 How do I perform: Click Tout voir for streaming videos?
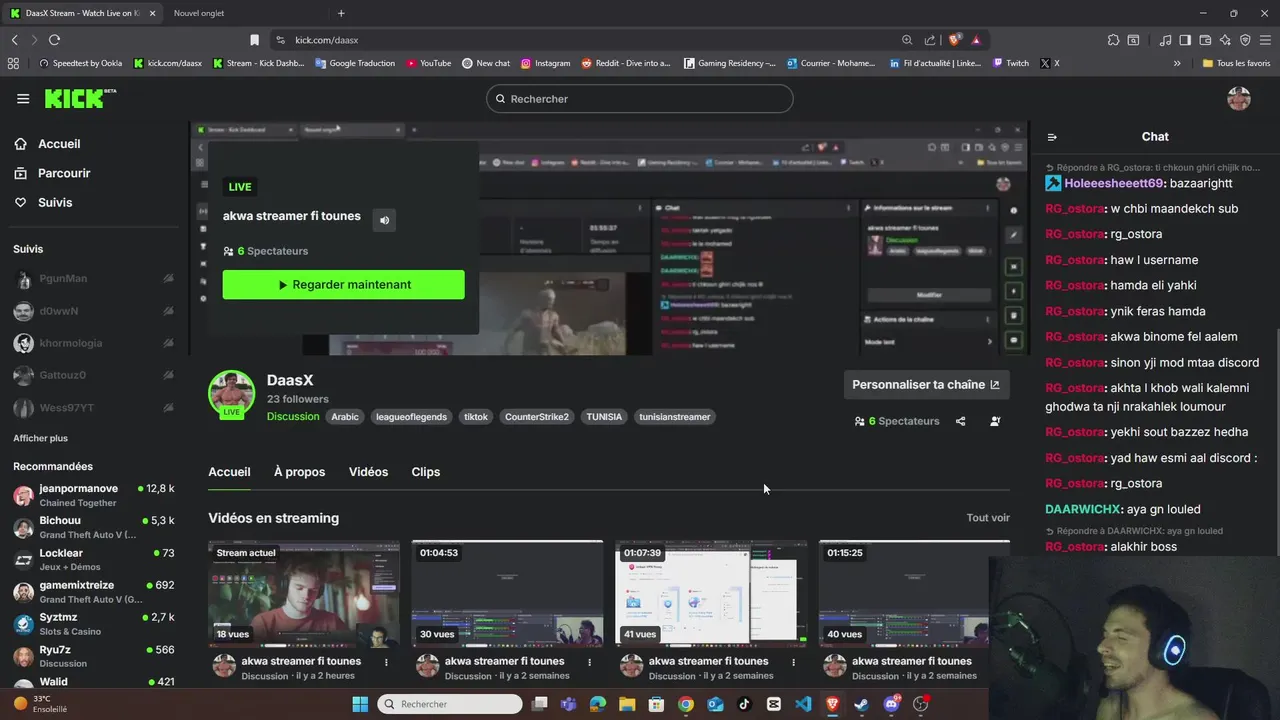988,518
